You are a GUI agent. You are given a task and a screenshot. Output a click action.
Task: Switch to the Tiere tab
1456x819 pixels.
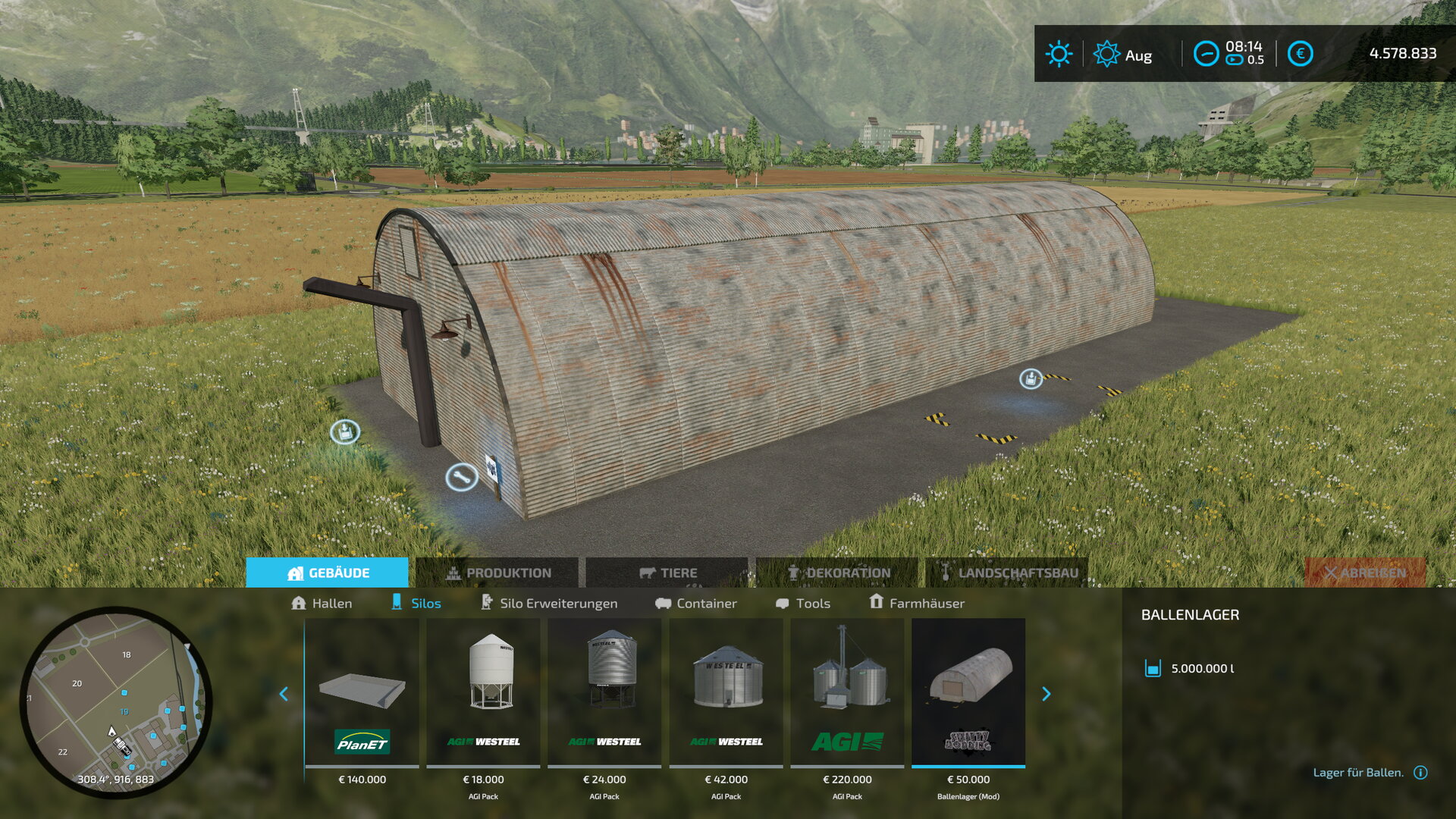tap(667, 573)
